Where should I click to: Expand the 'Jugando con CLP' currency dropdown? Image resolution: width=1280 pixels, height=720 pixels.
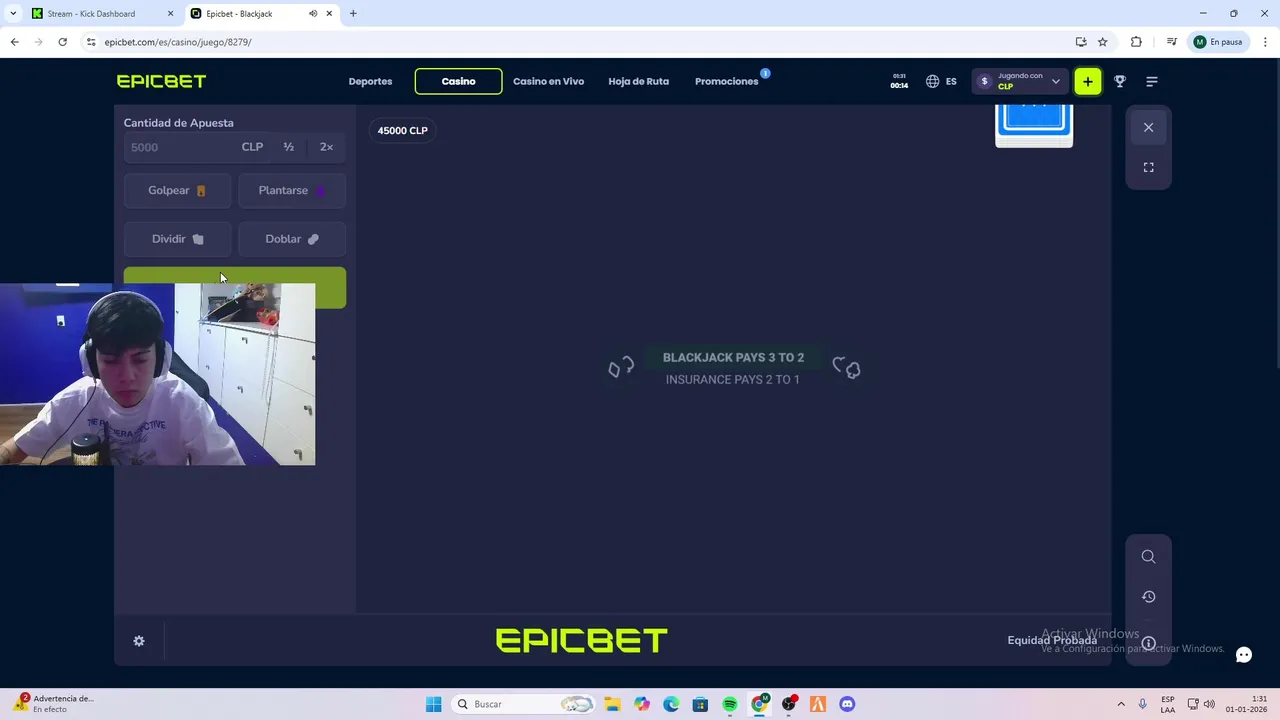pyautogui.click(x=1019, y=81)
